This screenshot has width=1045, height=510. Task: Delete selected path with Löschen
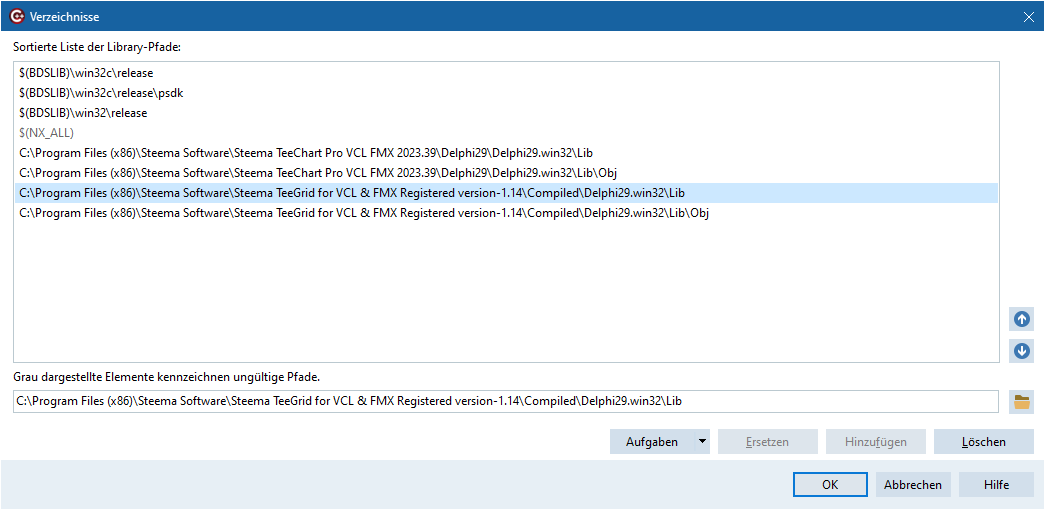[x=984, y=441]
